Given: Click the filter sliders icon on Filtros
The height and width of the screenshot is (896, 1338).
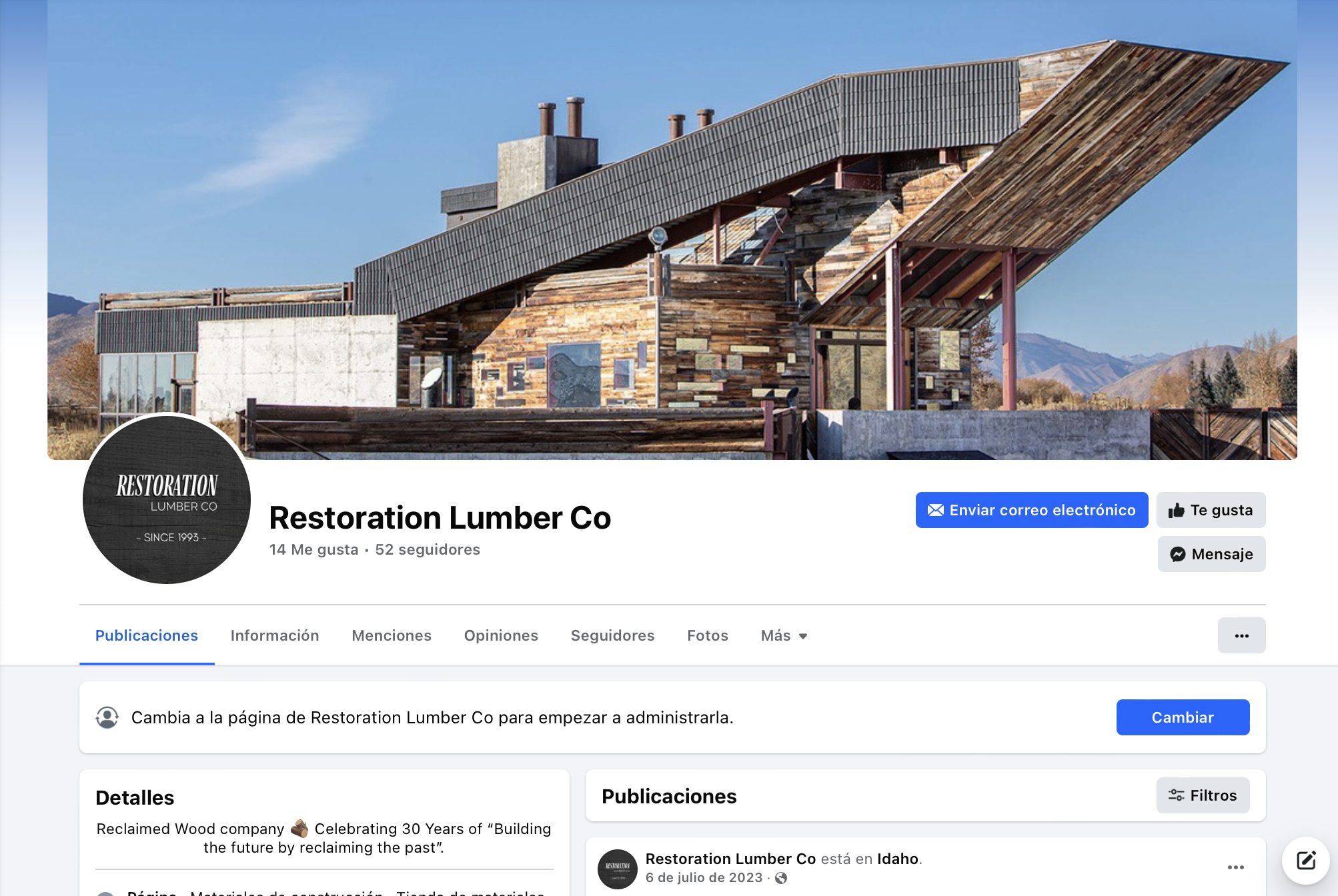Looking at the screenshot, I should click(1176, 796).
